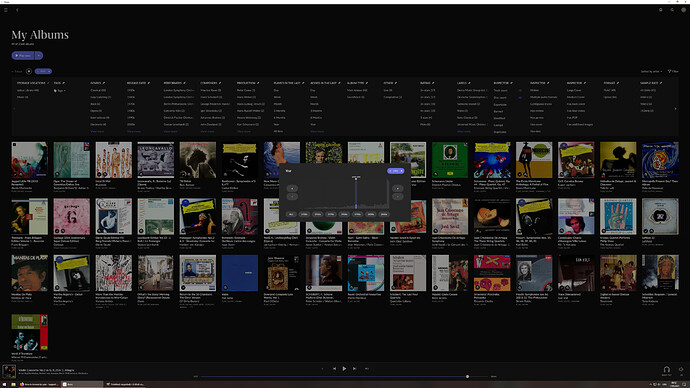The image size is (690, 388).
Task: Select the All decade button in Year popup
Action: tap(291, 214)
